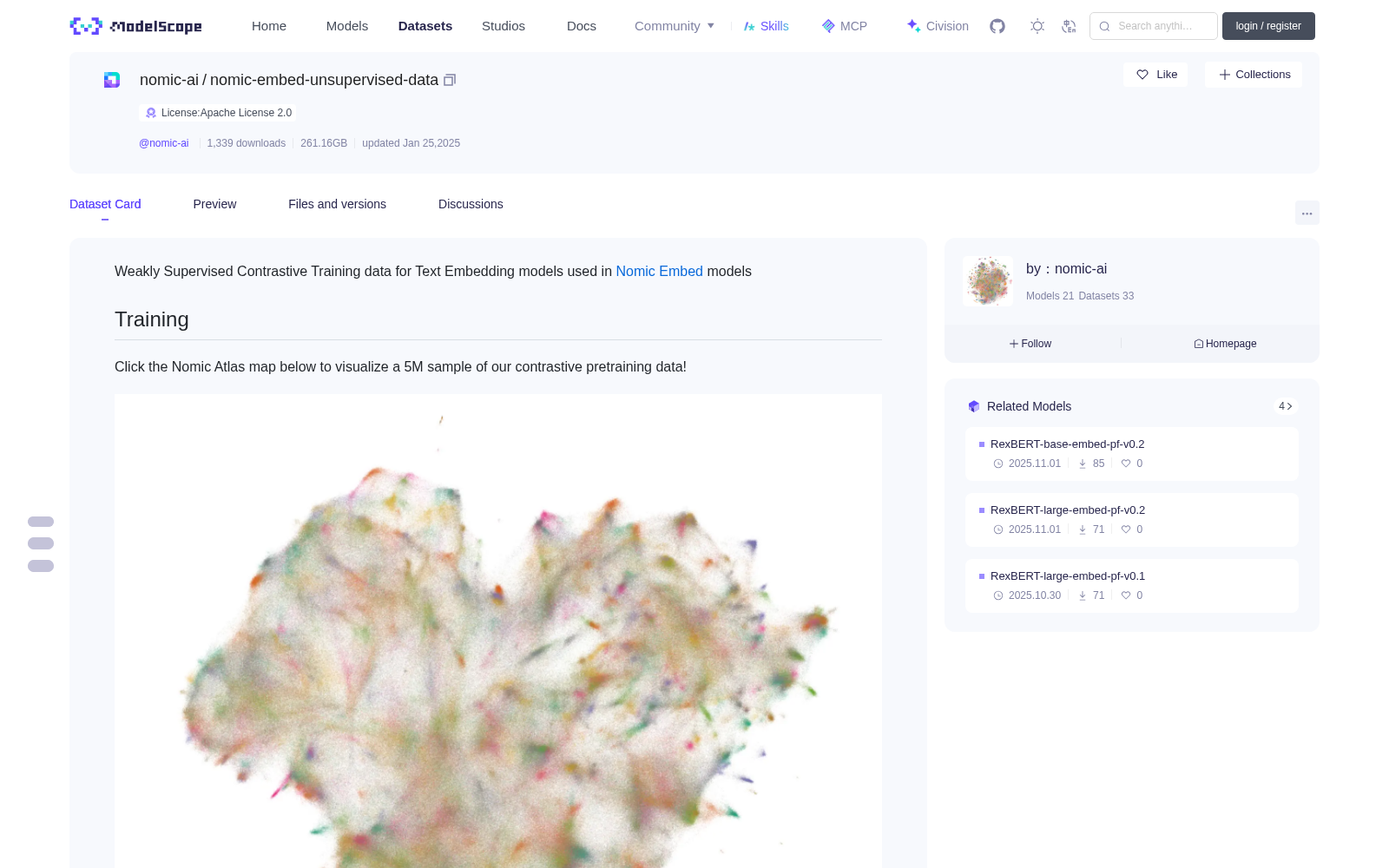Open the Docs menu item
Image resolution: width=1389 pixels, height=868 pixels.
pyautogui.click(x=582, y=26)
